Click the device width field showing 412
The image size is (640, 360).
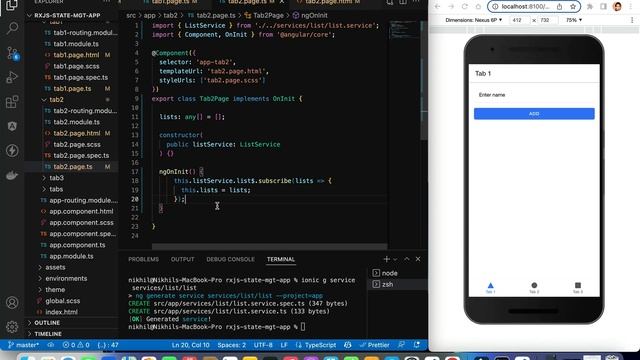click(520, 20)
